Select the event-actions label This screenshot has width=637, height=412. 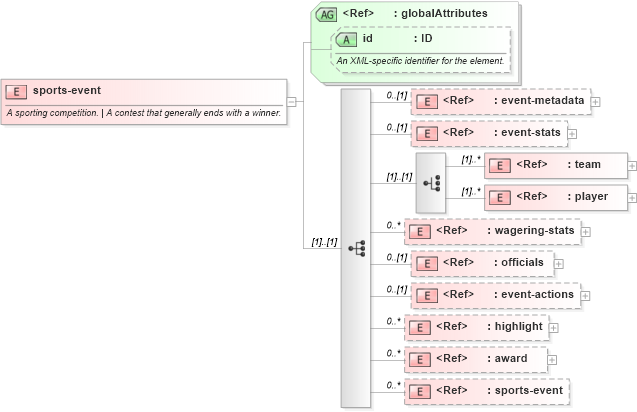(537, 295)
